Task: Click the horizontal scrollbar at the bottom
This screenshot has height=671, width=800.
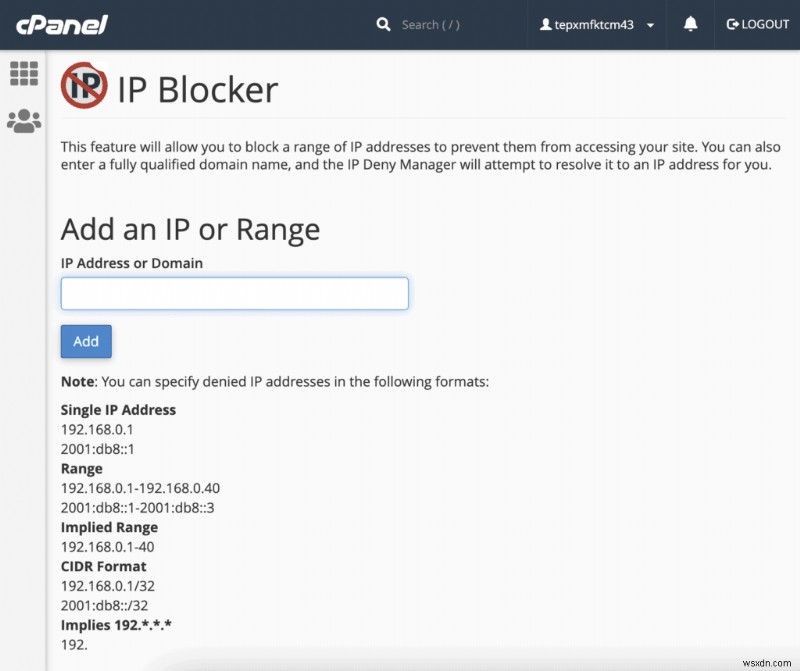Action: [400, 663]
